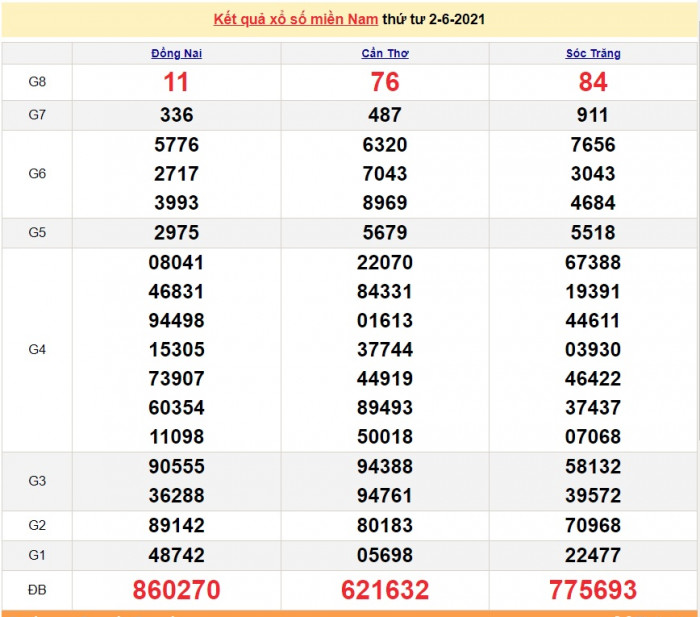Click the G7 row label
700x617 pixels.
coord(37,115)
